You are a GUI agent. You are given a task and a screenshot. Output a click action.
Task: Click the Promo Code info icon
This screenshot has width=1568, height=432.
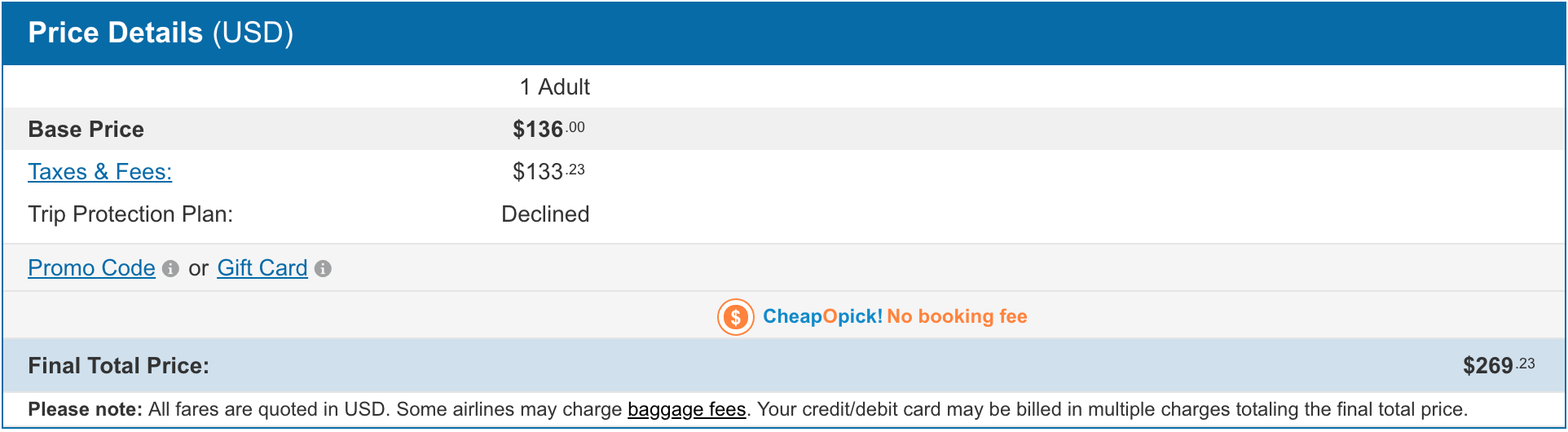pyautogui.click(x=170, y=269)
